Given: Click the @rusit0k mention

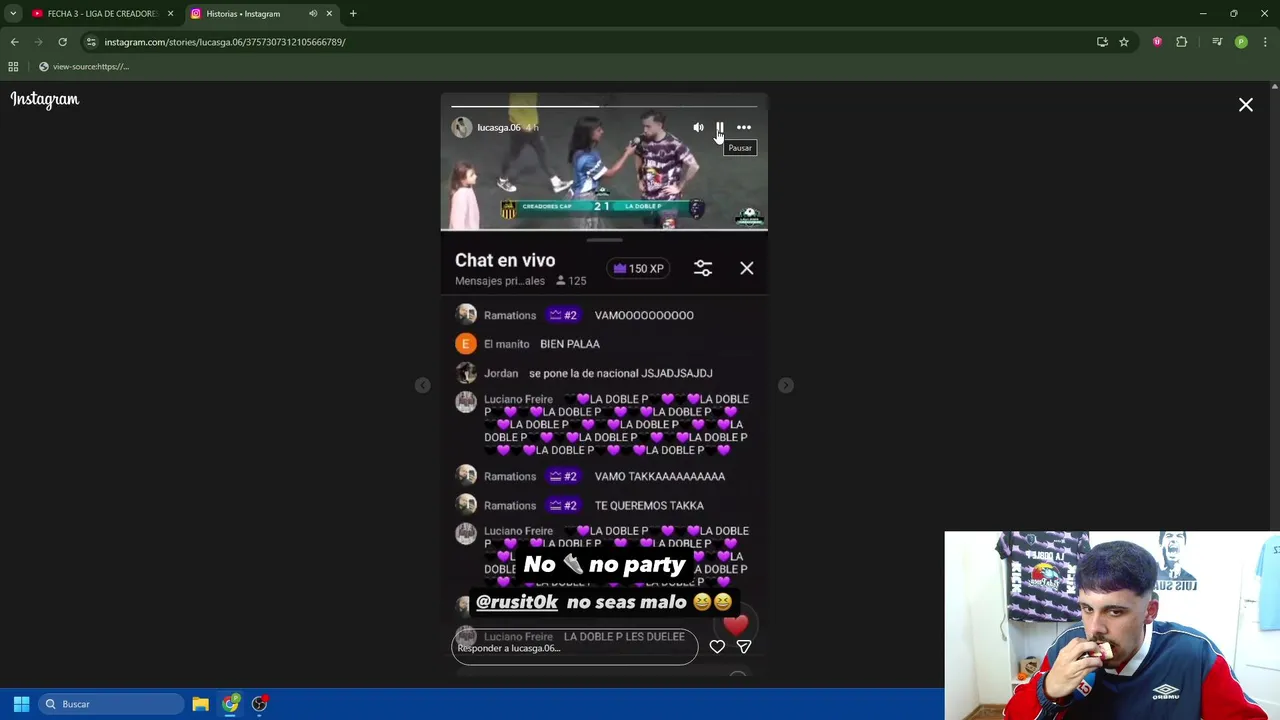Looking at the screenshot, I should (517, 602).
